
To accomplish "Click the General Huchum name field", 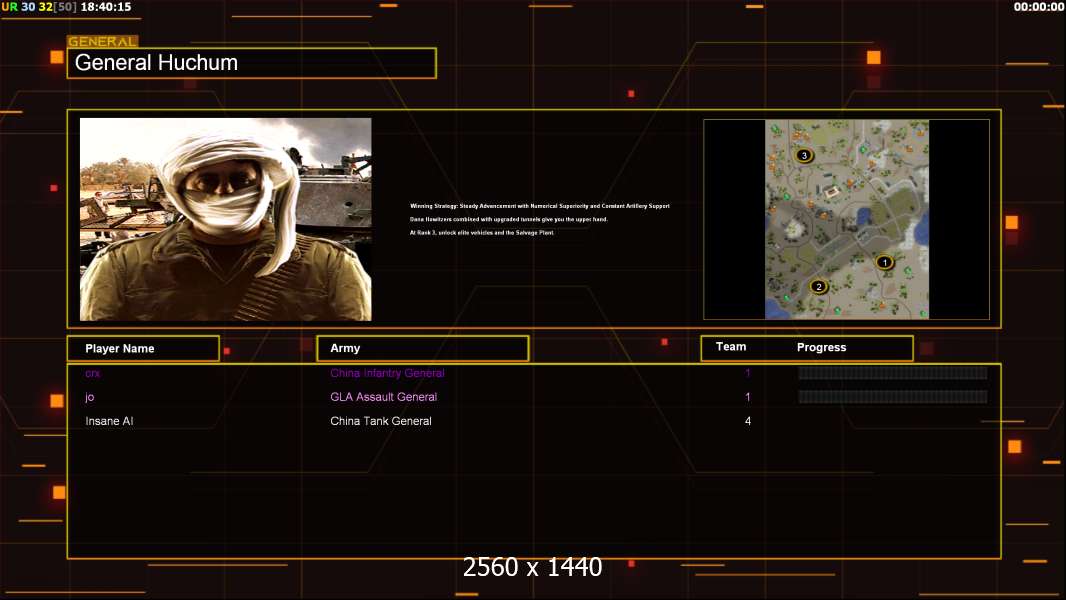I will click(252, 63).
